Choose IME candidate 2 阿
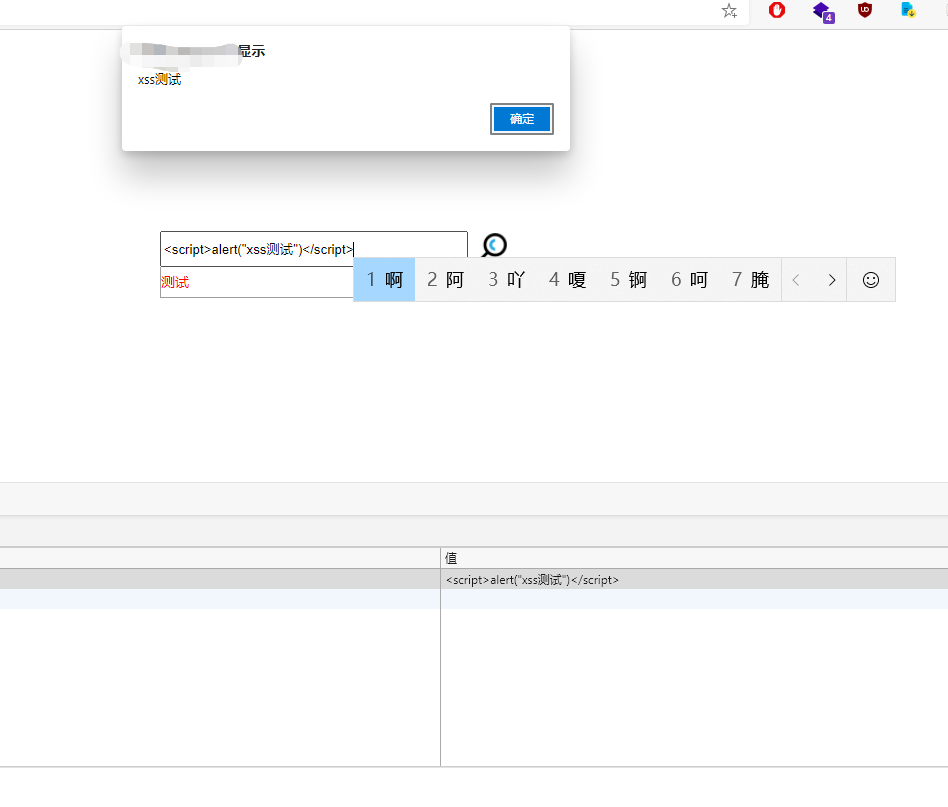Viewport: 948px width, 807px height. click(x=445, y=280)
